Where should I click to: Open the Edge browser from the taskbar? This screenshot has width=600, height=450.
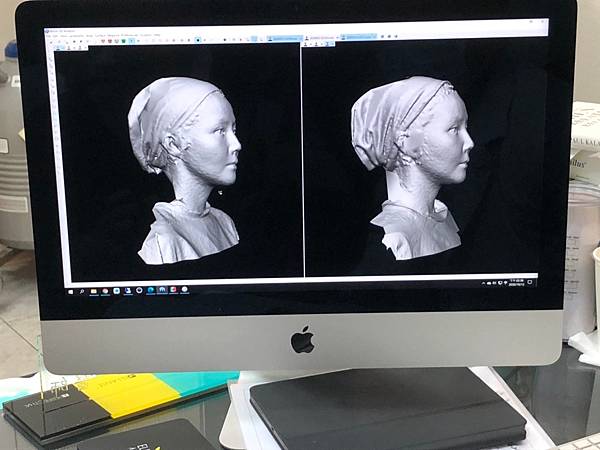tap(150, 290)
